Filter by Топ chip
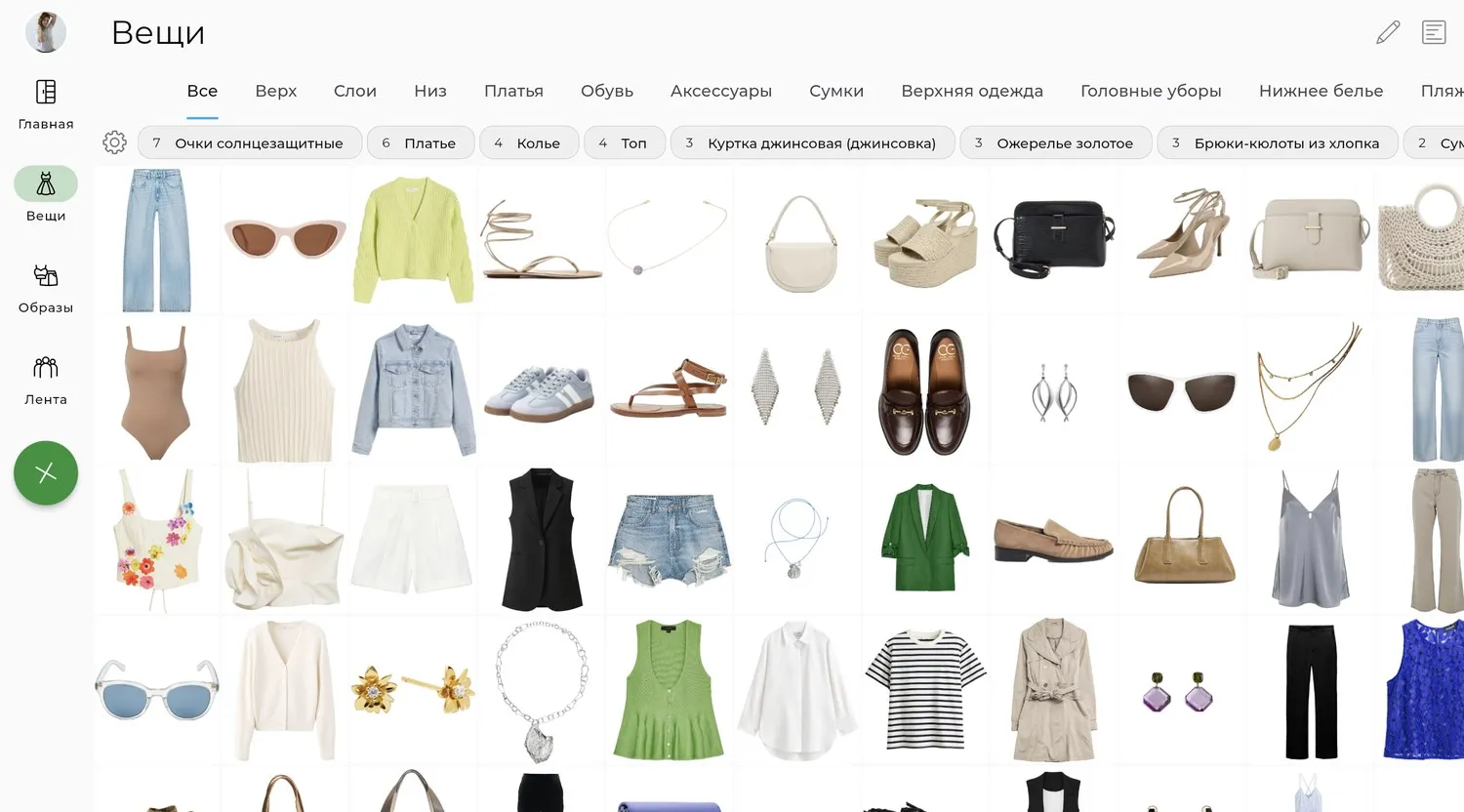 coord(625,142)
